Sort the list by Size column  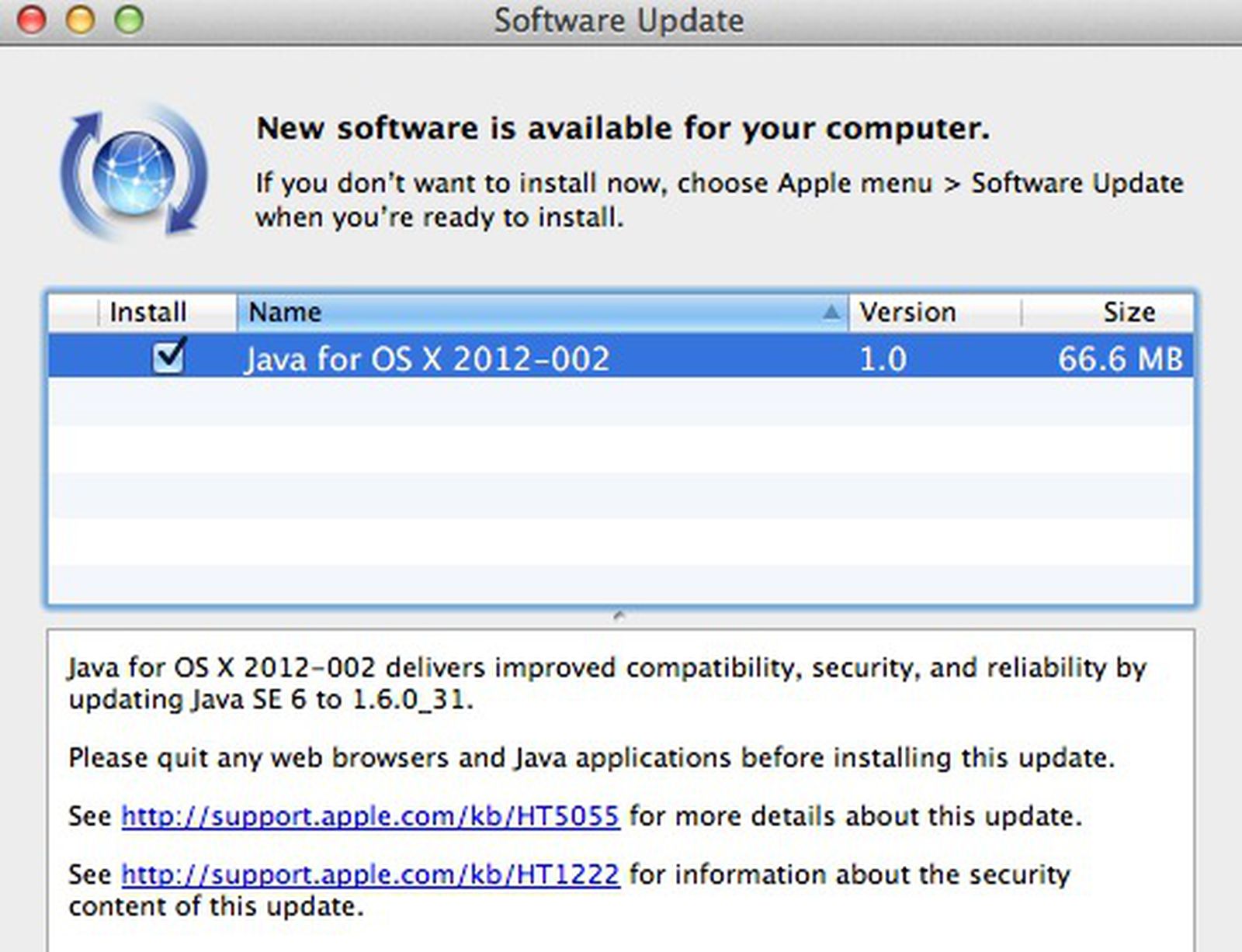(x=1129, y=312)
